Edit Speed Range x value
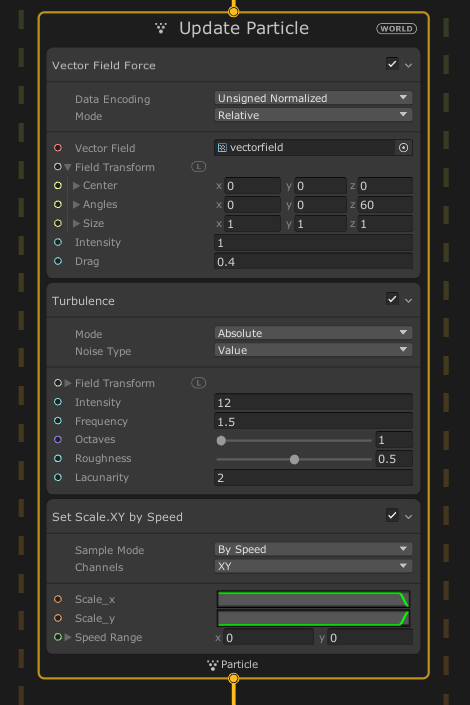Screen dimensions: 470x705 tap(269, 638)
